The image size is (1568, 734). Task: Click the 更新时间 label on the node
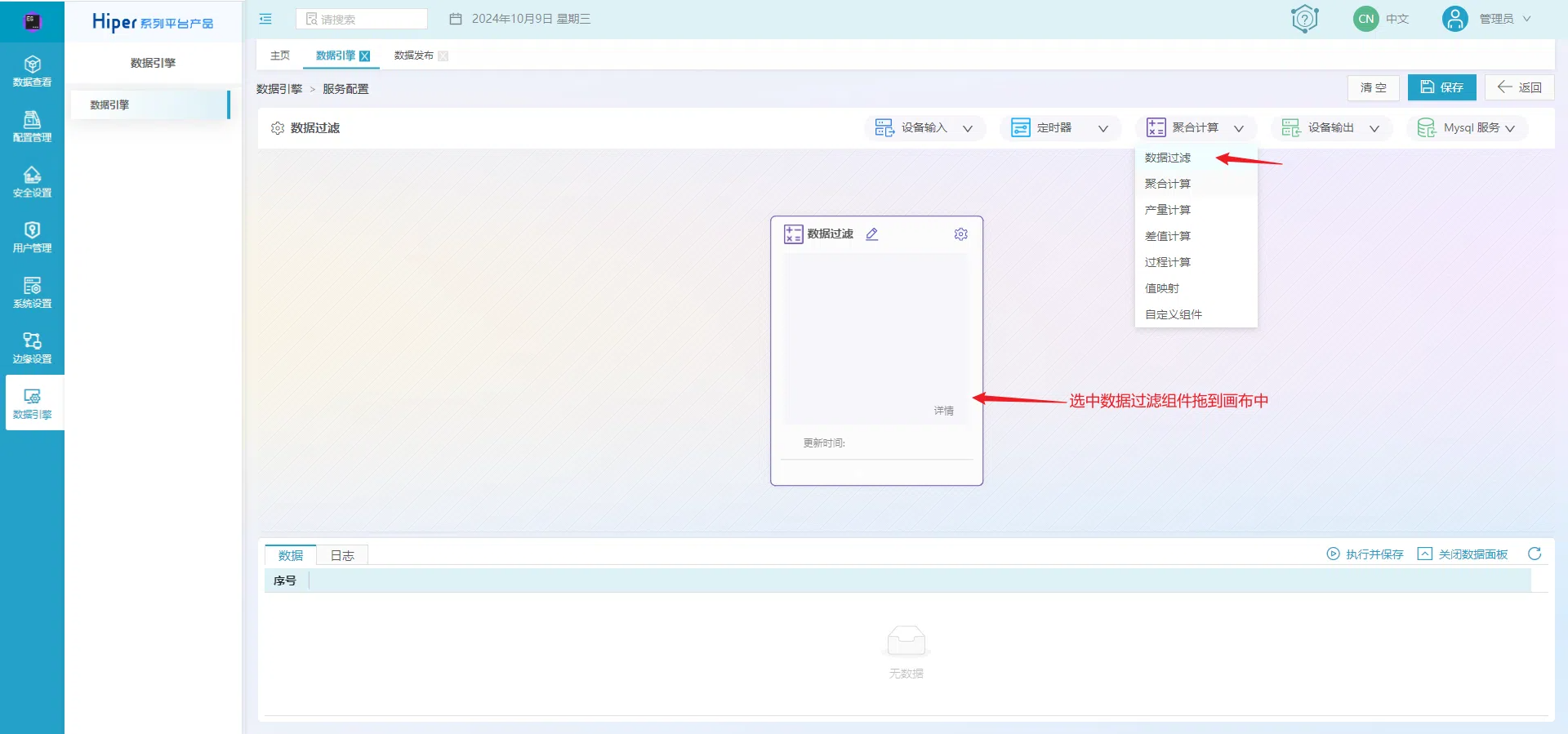point(824,443)
